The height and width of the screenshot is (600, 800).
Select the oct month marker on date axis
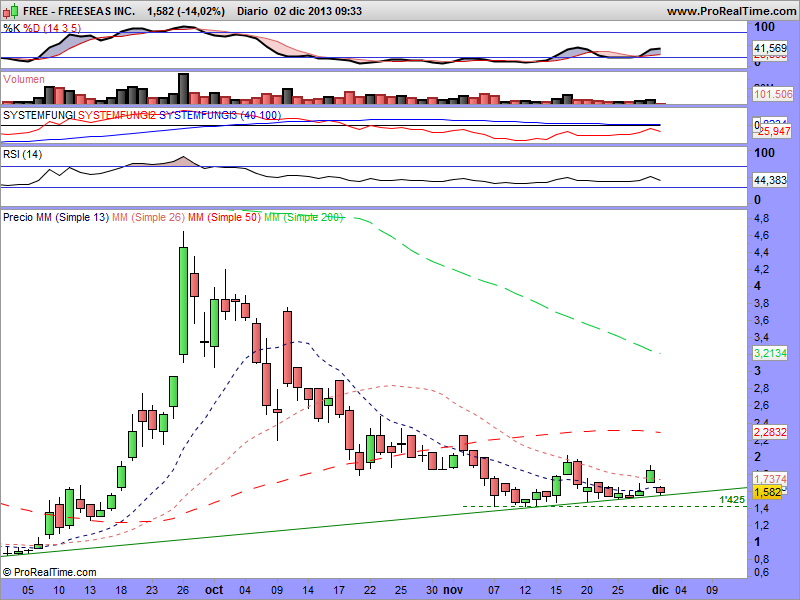point(214,590)
